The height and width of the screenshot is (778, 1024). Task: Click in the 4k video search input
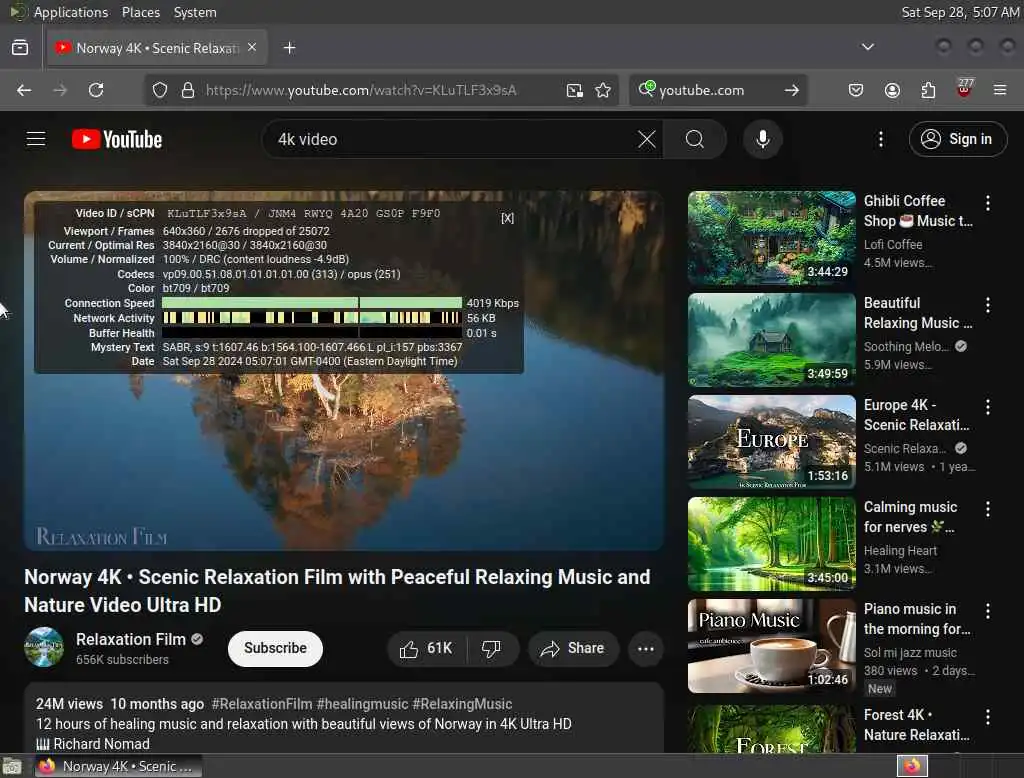pos(451,139)
